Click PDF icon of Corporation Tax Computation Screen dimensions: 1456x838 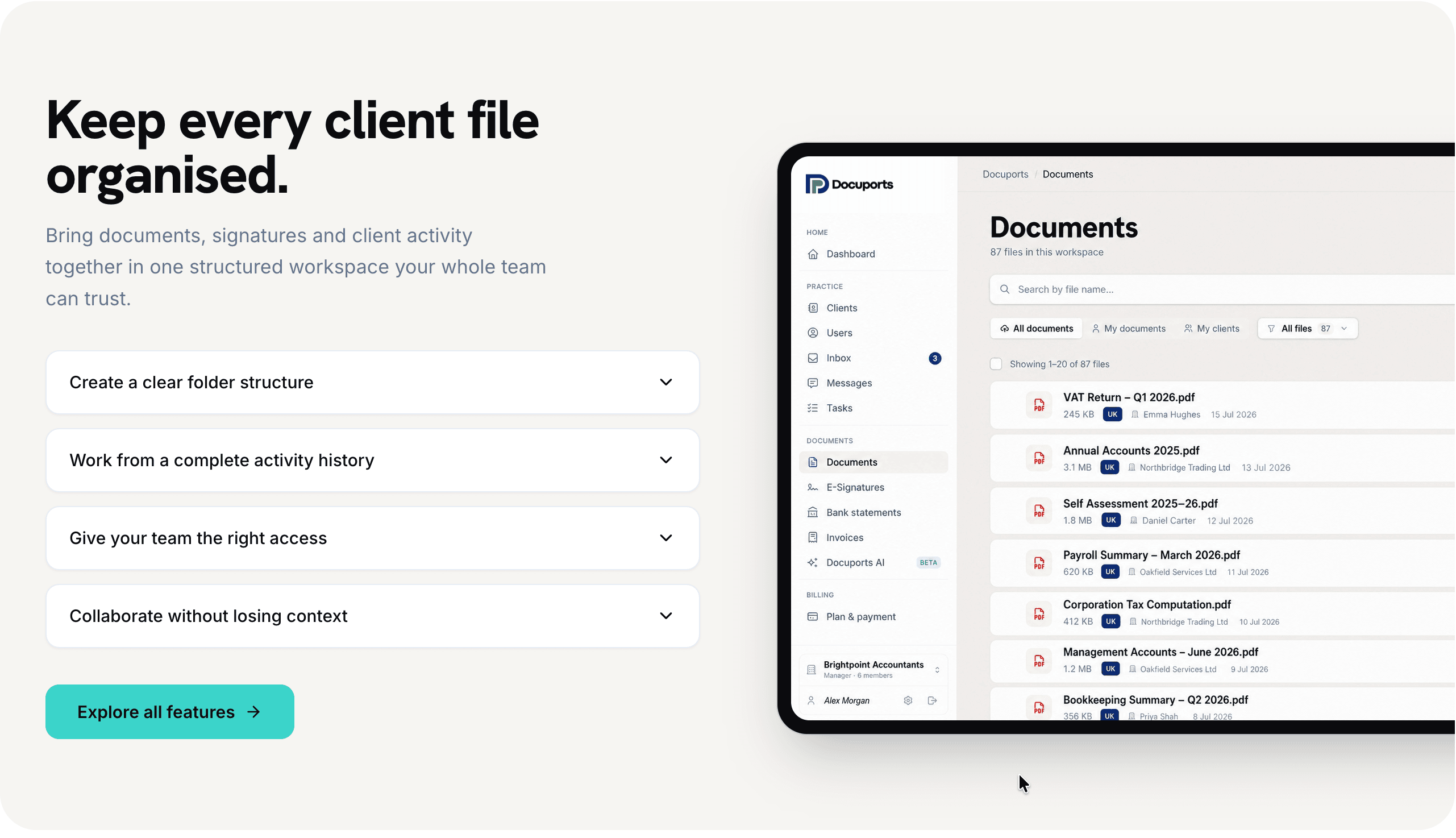(1039, 613)
